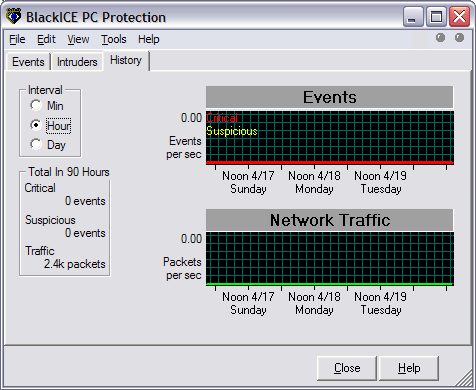Click the window resize grip corner
This screenshot has width=476, height=390.
[x=463, y=379]
